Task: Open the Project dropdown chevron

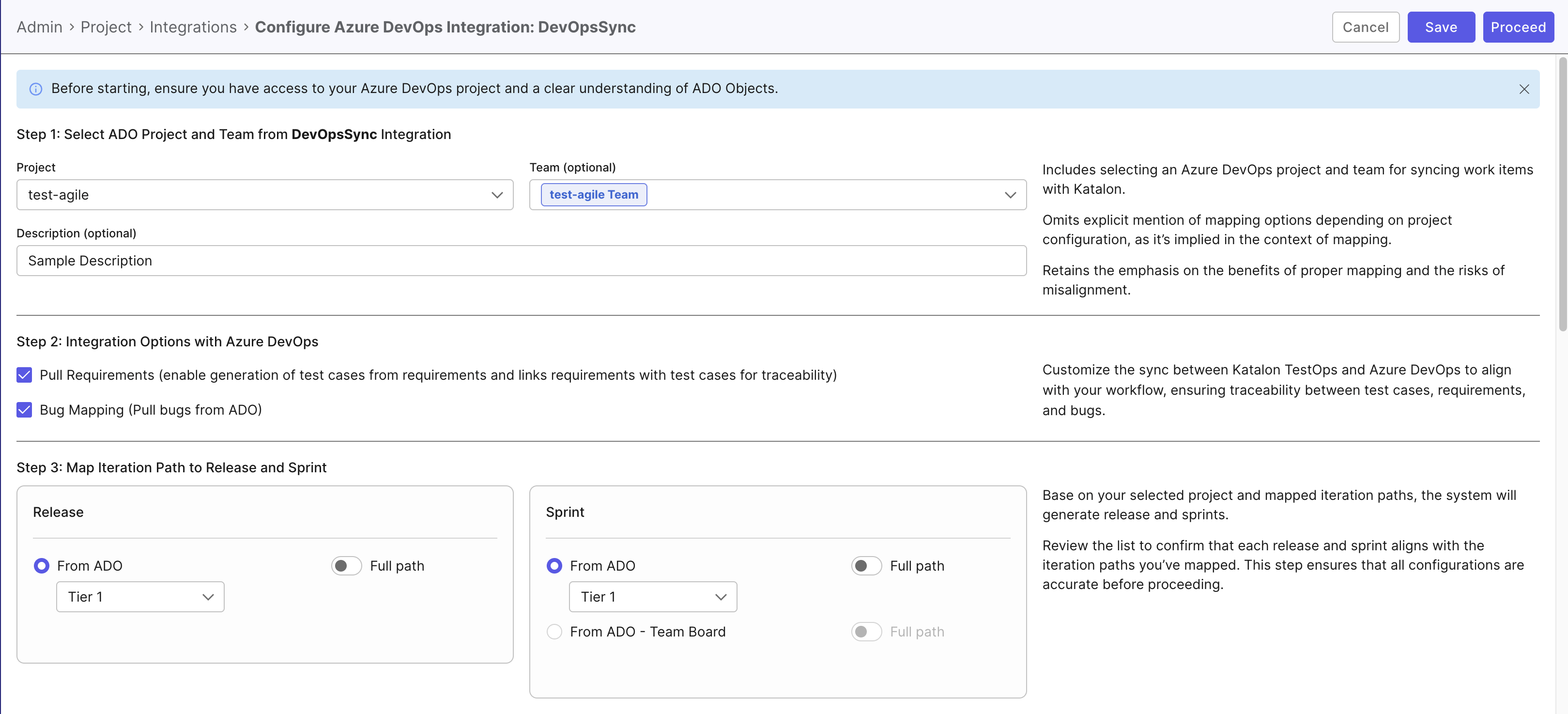Action: point(497,195)
